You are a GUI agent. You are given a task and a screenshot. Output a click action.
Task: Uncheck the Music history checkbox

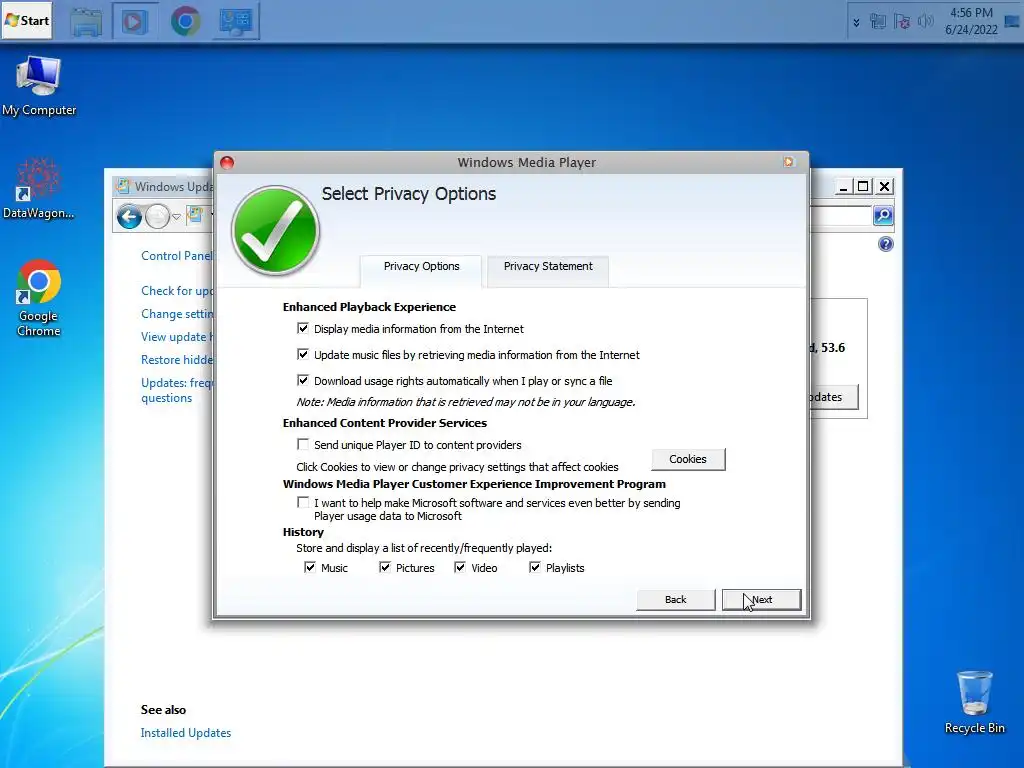310,568
